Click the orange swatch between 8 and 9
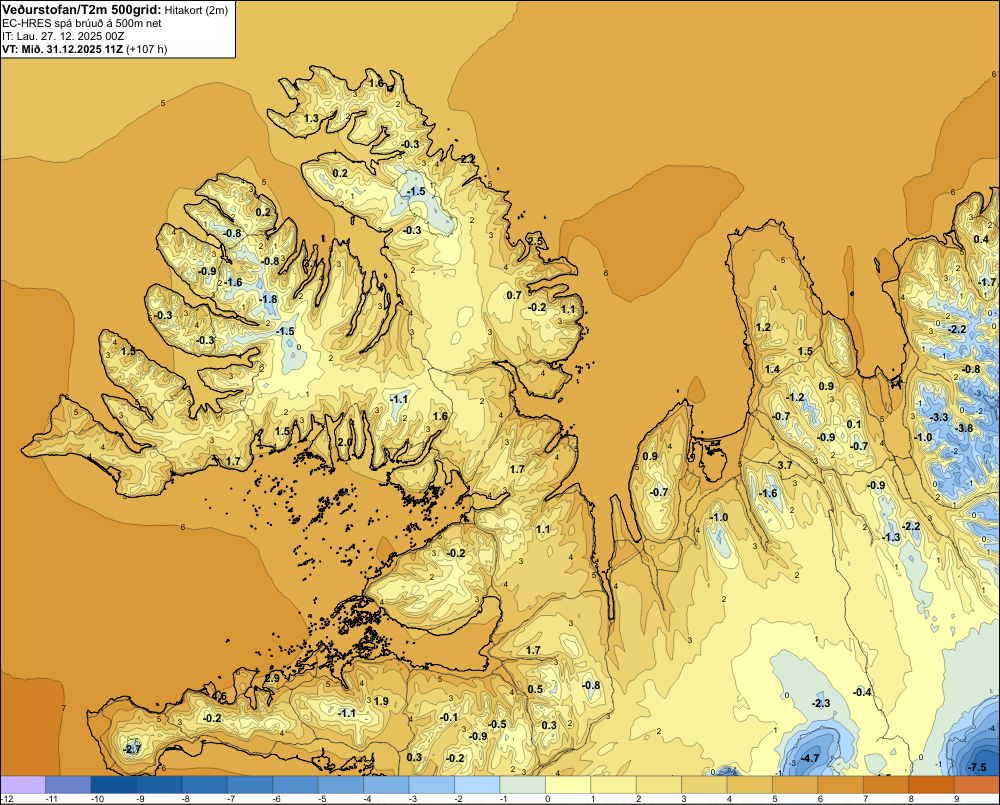This screenshot has width=1000, height=805. [x=932, y=785]
